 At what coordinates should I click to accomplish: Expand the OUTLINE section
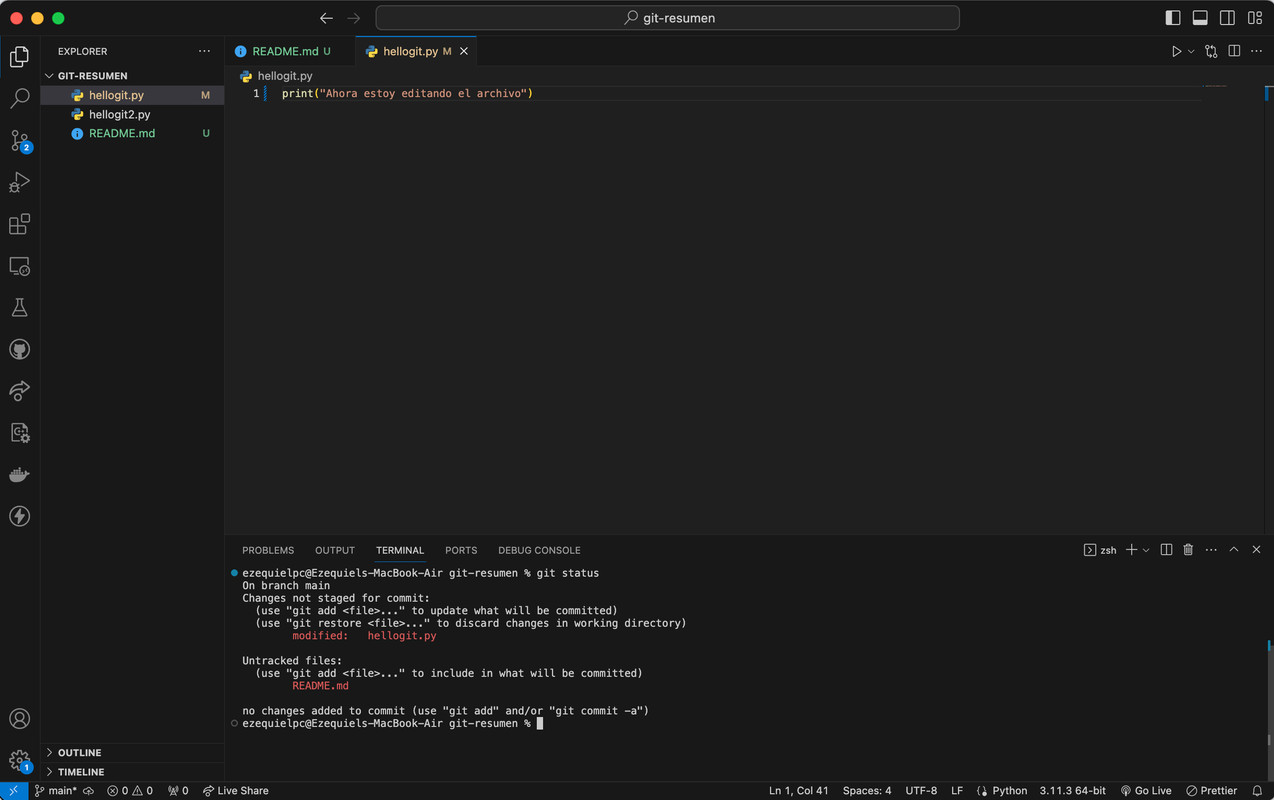(132, 753)
